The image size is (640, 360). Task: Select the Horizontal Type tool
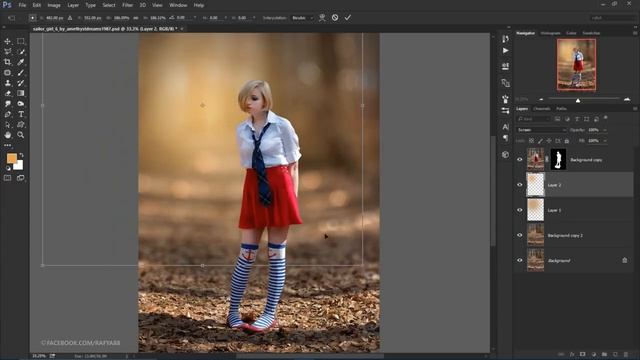pyautogui.click(x=20, y=114)
